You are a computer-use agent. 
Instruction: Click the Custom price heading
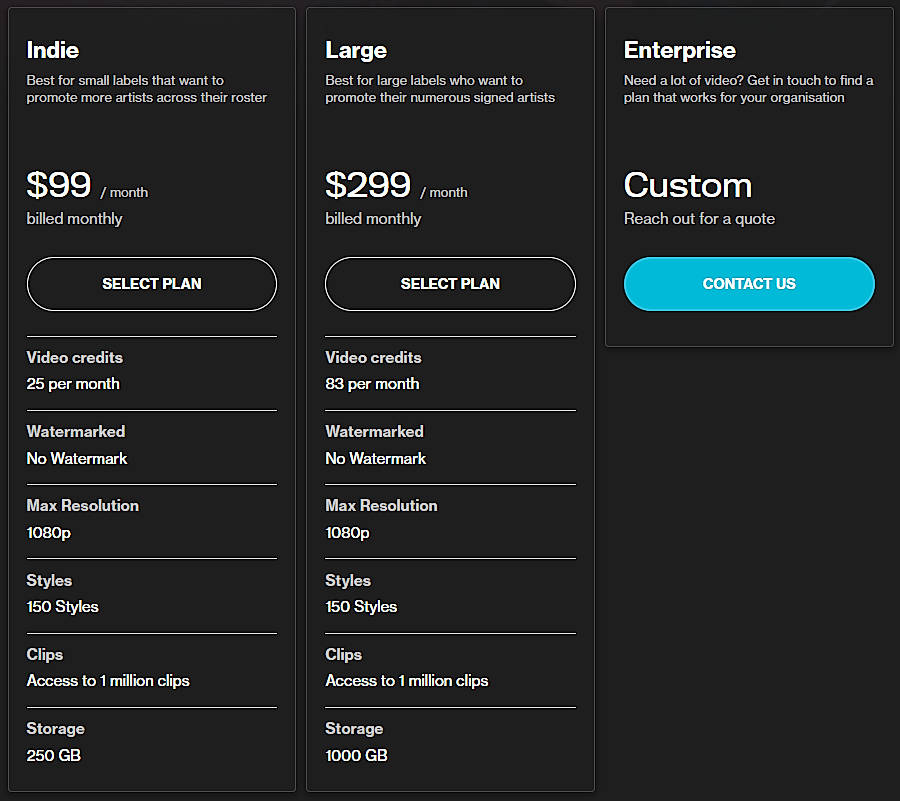point(688,185)
